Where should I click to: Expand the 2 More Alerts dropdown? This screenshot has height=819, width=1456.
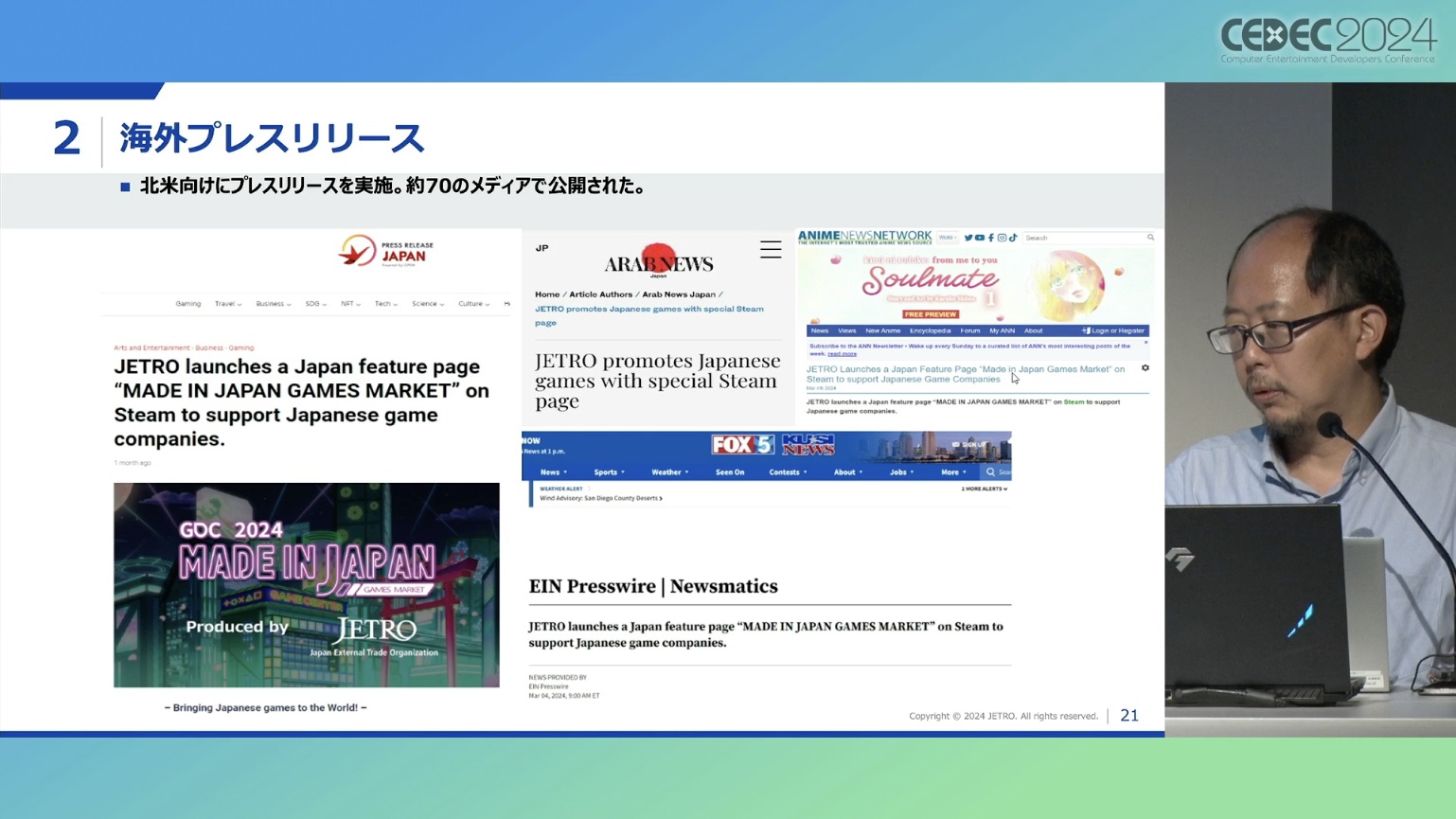click(x=985, y=489)
